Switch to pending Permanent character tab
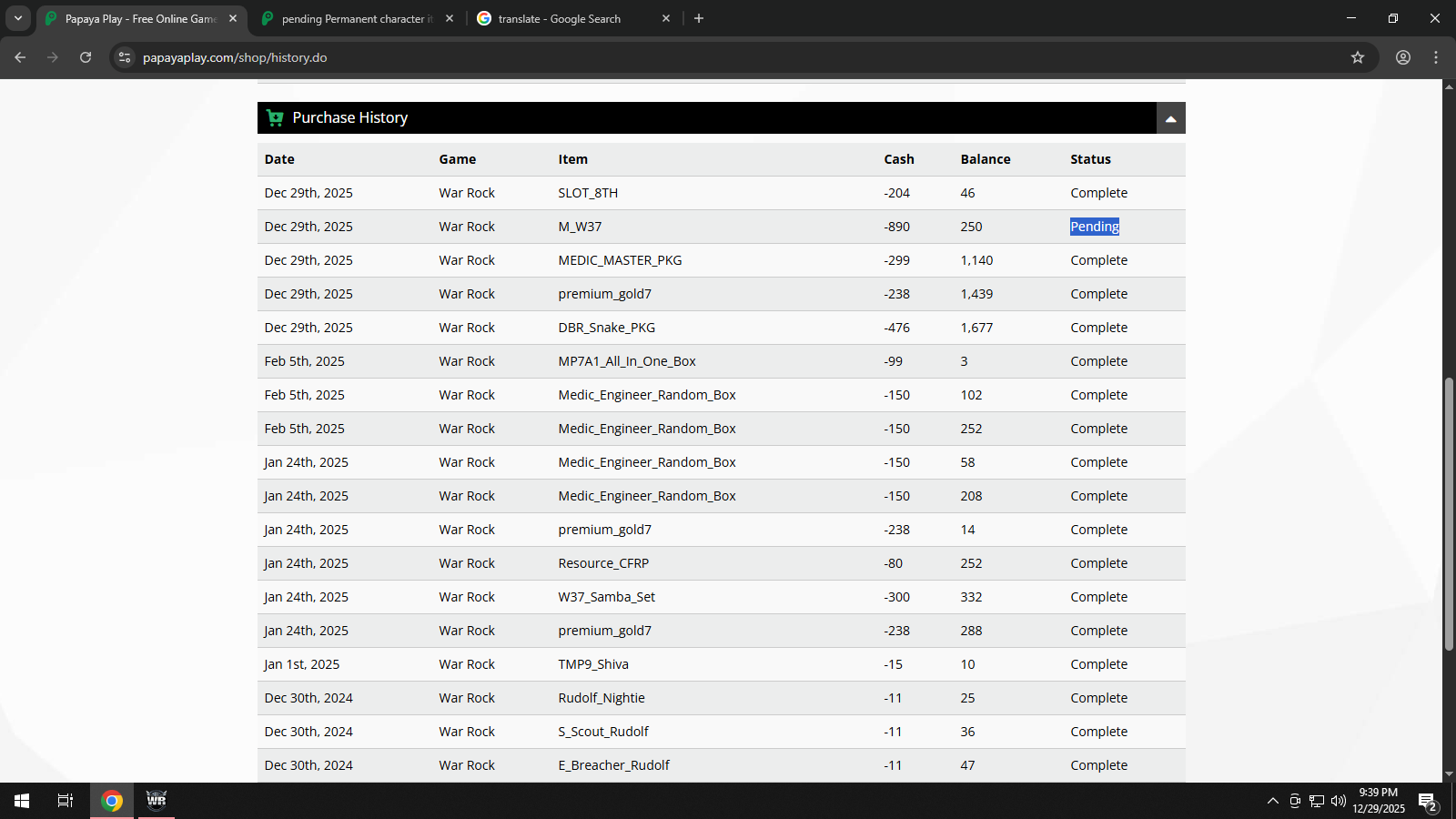This screenshot has width=1456, height=819. [355, 18]
